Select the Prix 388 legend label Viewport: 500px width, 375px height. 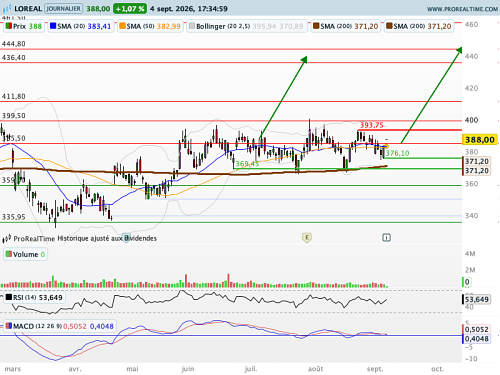[x=24, y=26]
